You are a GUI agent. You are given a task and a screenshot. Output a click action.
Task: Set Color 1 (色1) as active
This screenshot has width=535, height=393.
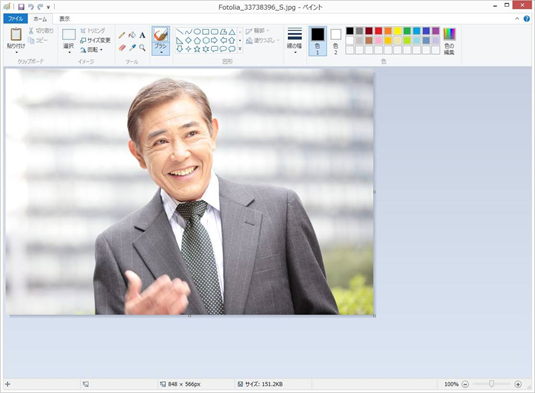point(318,41)
